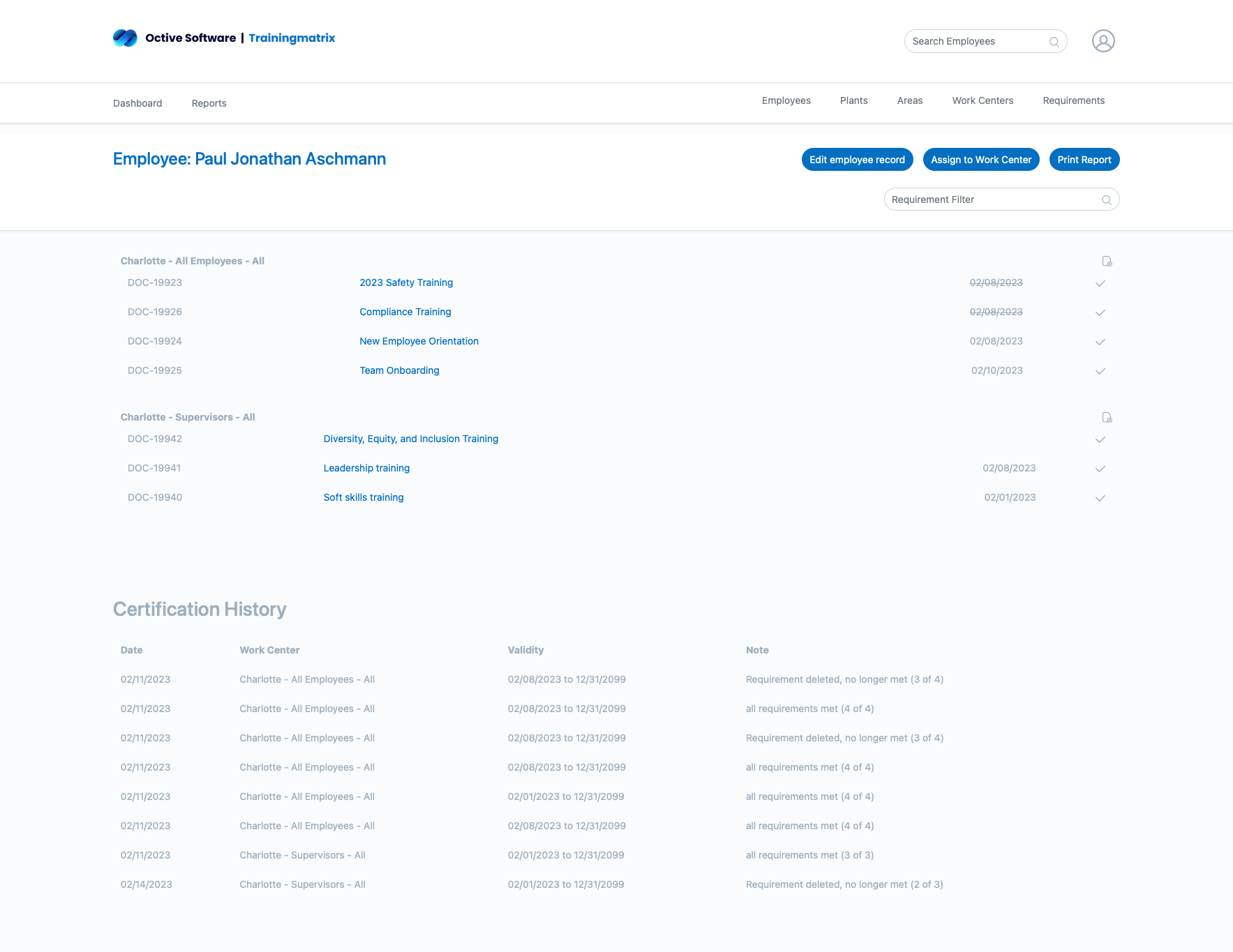Click the Requirement Filter search icon
Screen dimensions: 1233x952
pos(1106,200)
